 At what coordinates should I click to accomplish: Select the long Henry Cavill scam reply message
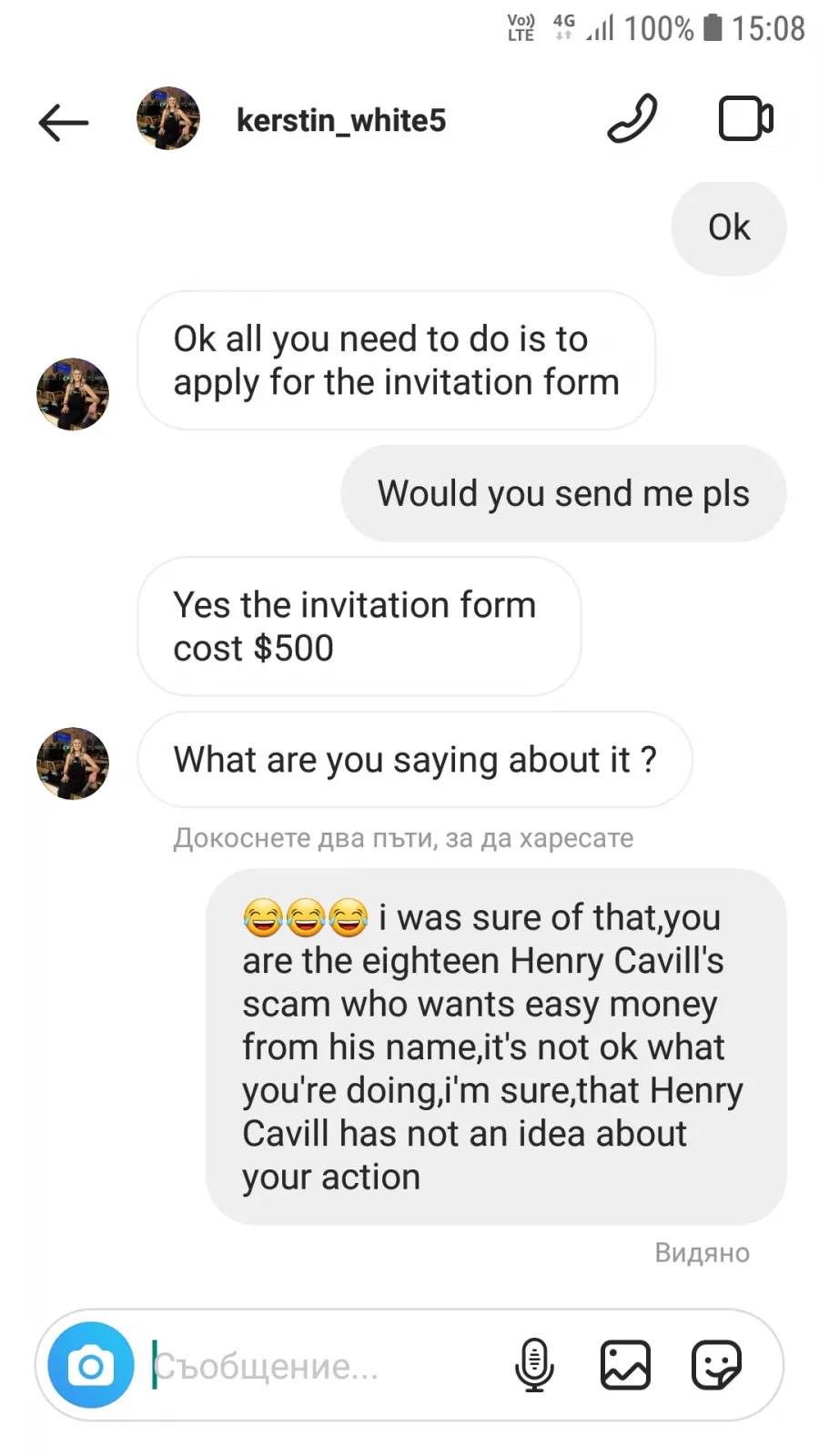pos(496,1046)
